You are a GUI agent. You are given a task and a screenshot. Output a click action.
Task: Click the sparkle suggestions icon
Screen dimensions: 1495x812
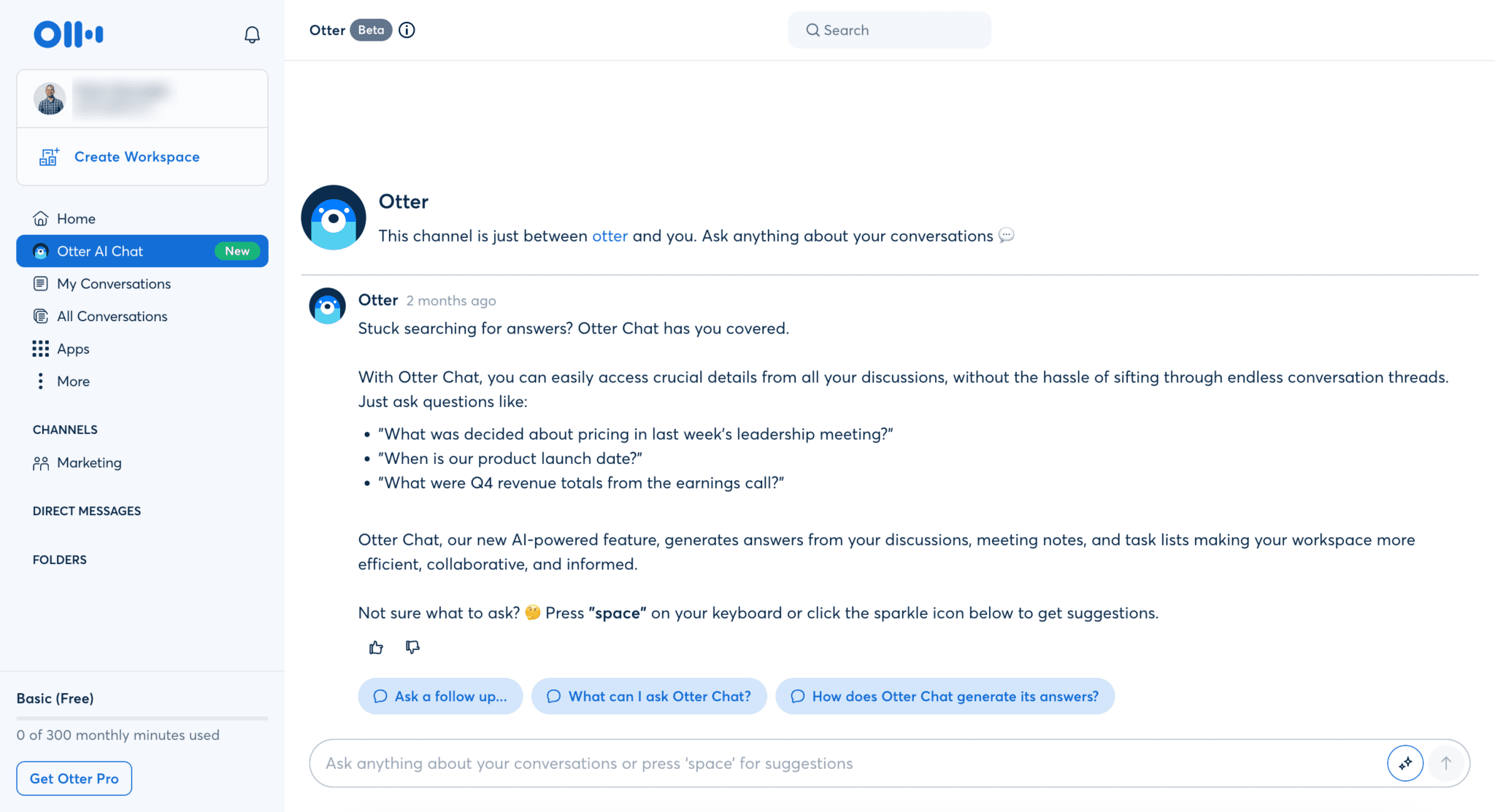(x=1404, y=763)
